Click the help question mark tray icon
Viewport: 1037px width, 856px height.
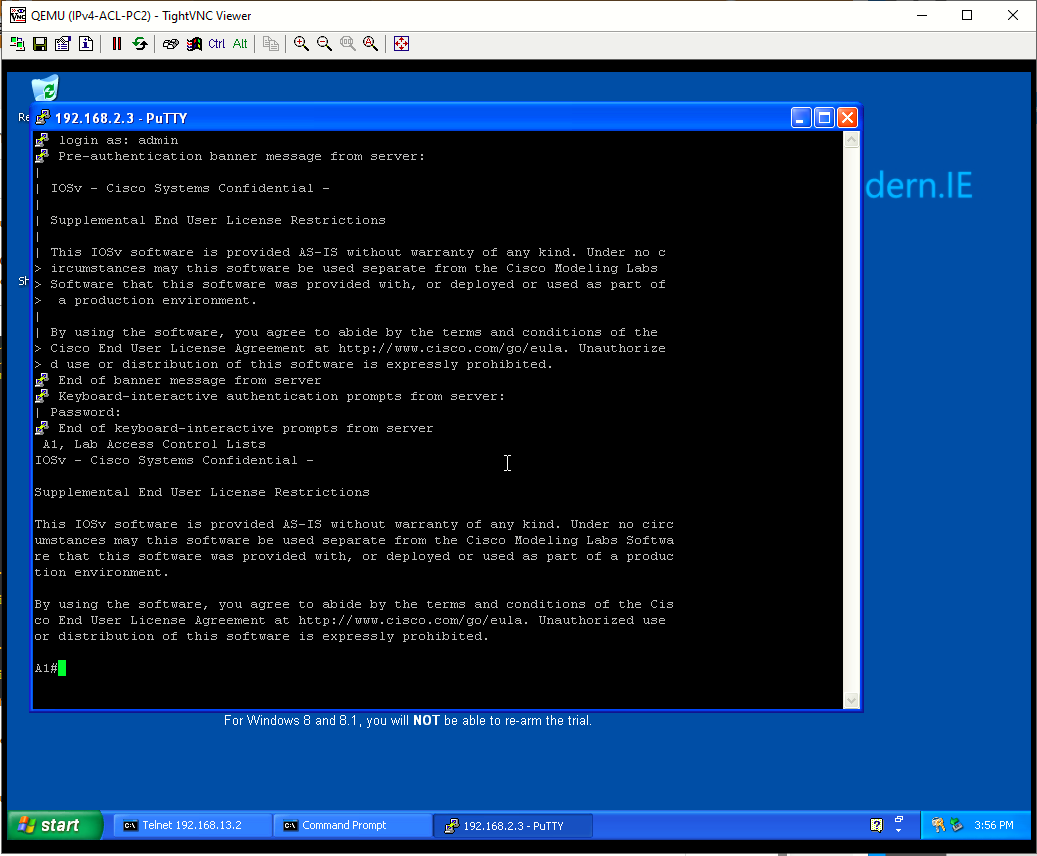[x=876, y=825]
